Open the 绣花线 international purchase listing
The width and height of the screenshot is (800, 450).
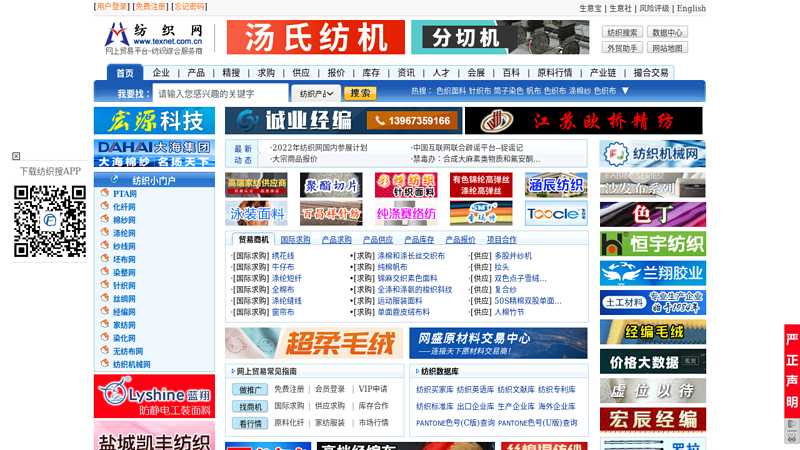click(283, 256)
